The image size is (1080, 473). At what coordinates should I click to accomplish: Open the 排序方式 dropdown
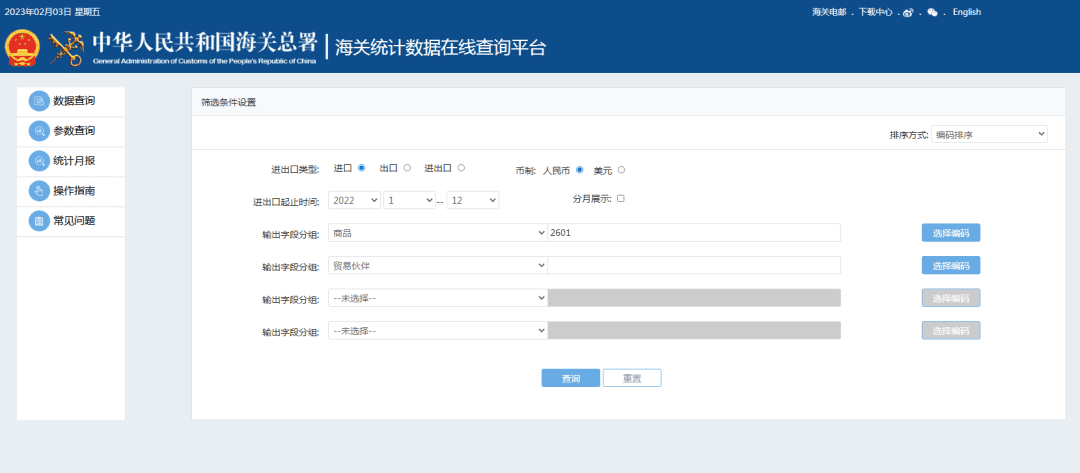point(989,134)
